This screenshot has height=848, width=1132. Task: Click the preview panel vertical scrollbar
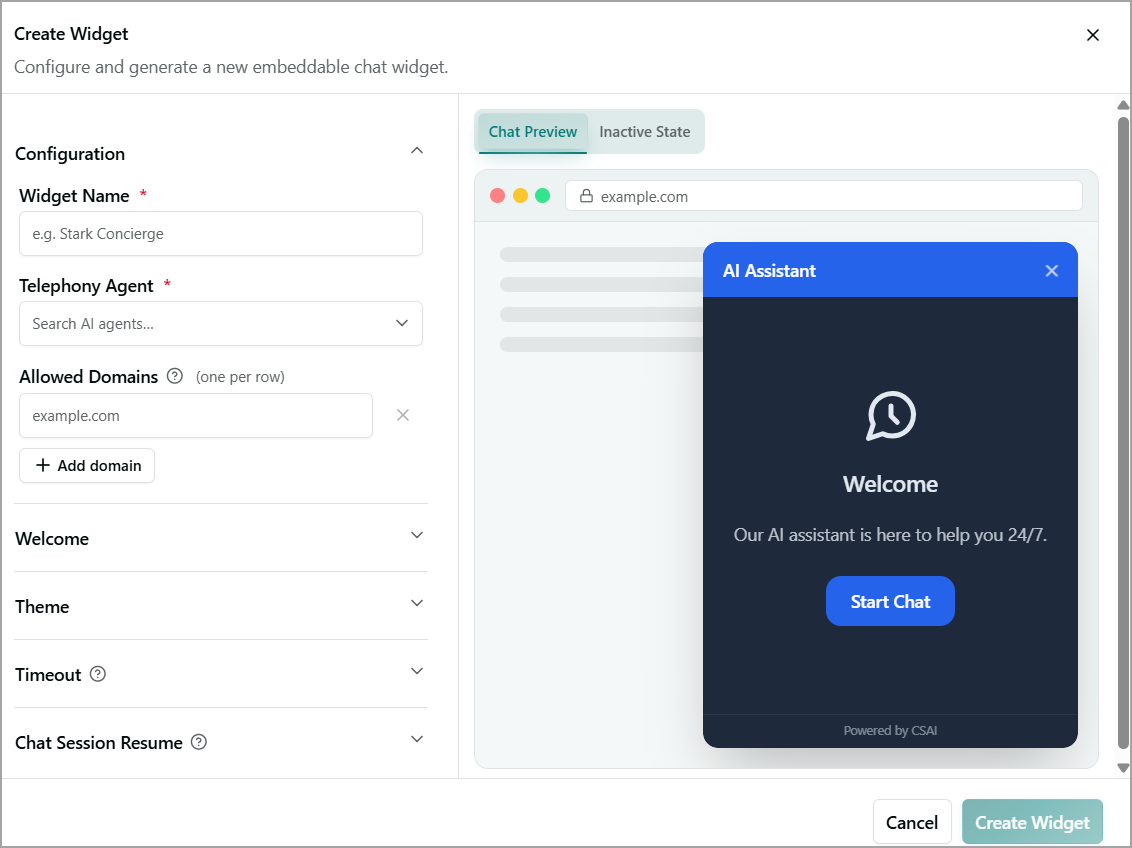pos(1123,433)
